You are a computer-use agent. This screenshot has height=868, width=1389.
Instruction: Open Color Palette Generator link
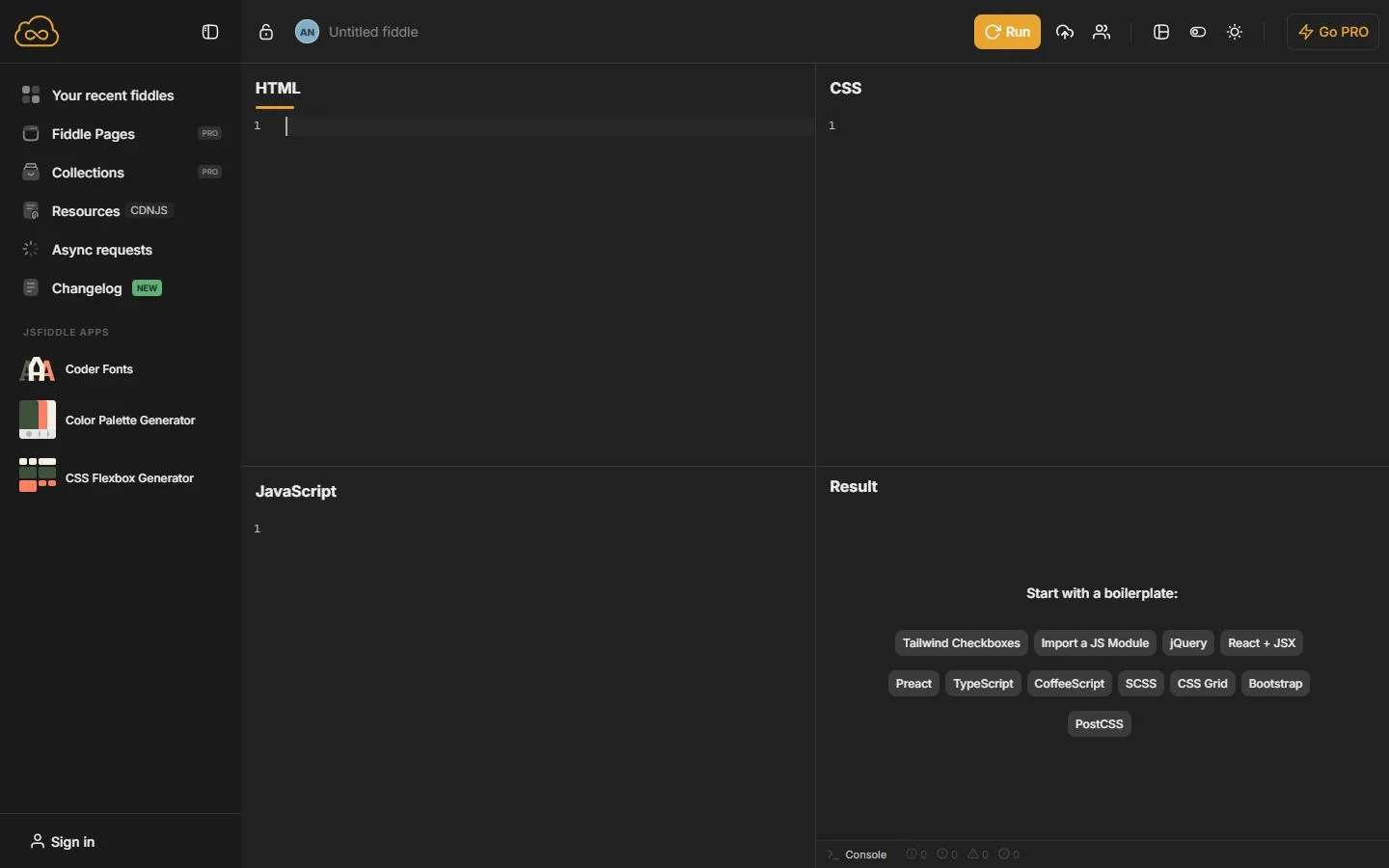click(x=130, y=420)
